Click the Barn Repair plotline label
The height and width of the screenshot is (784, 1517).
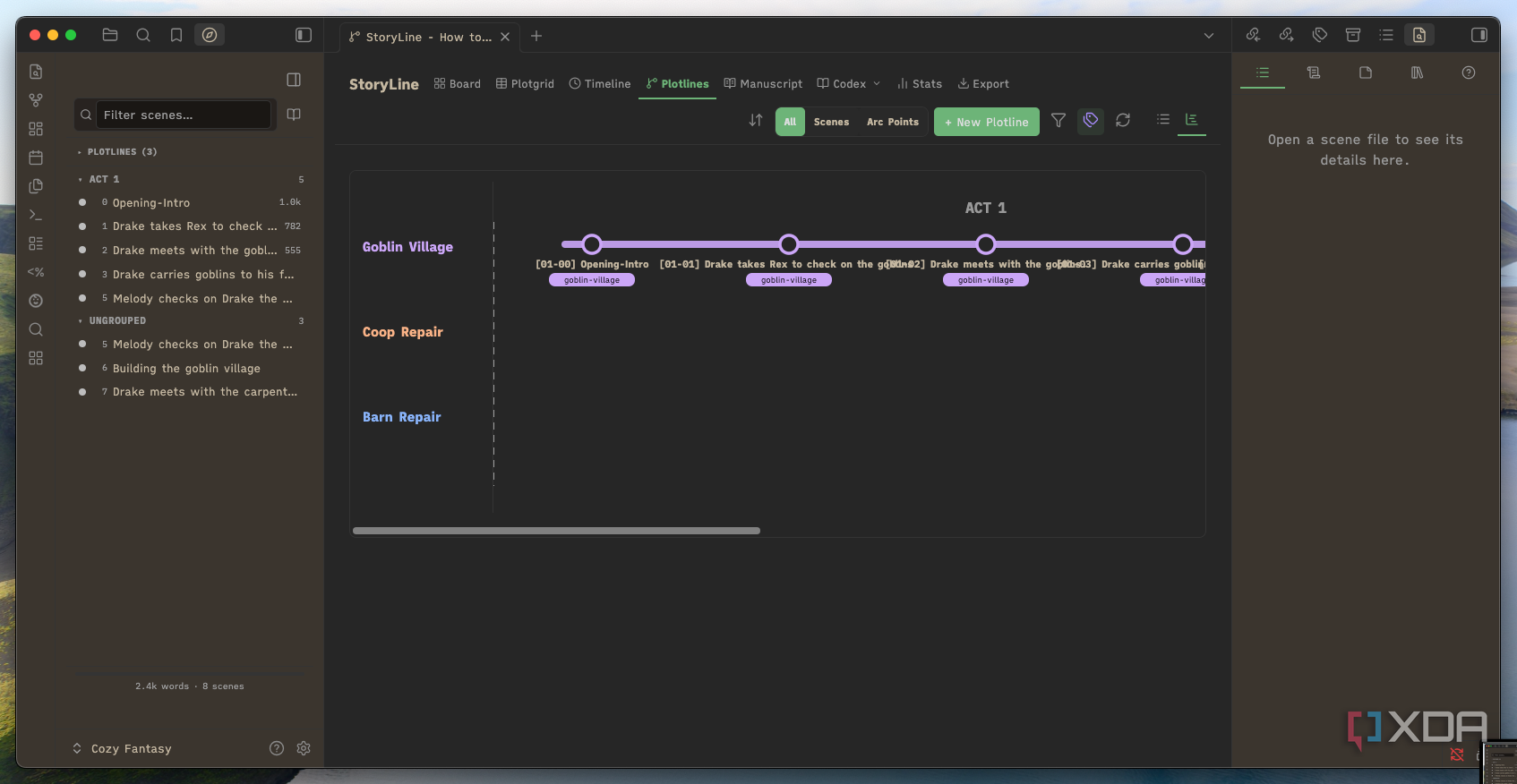(x=402, y=417)
